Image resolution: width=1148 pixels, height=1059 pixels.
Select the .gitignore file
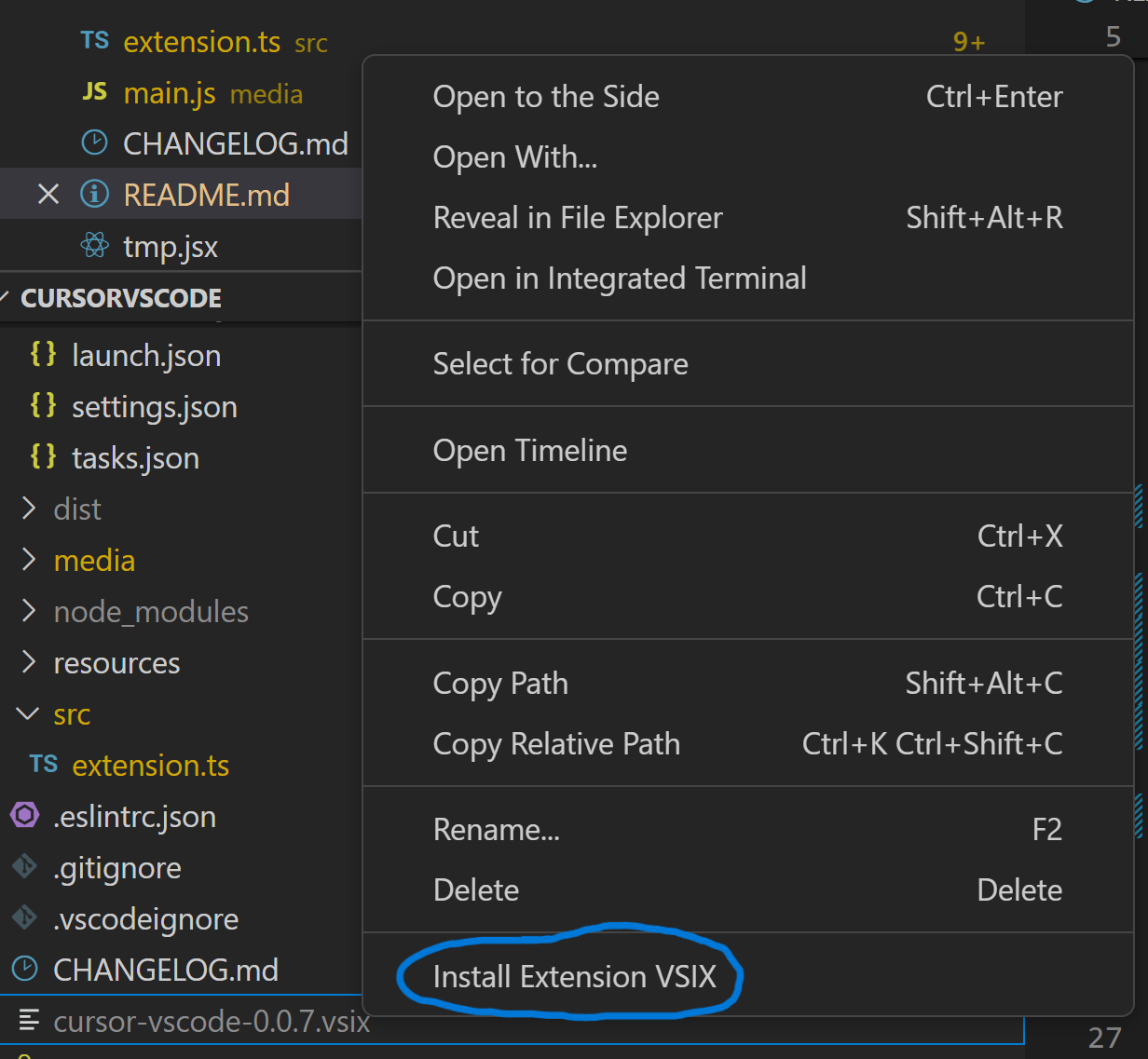pos(117,868)
